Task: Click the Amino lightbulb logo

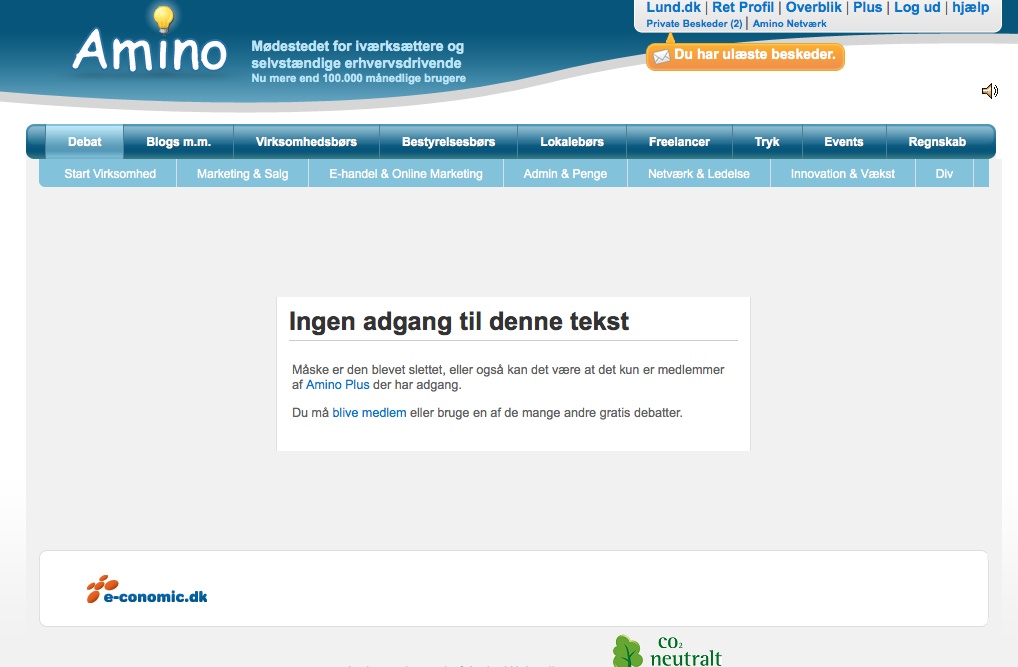Action: [x=150, y=45]
